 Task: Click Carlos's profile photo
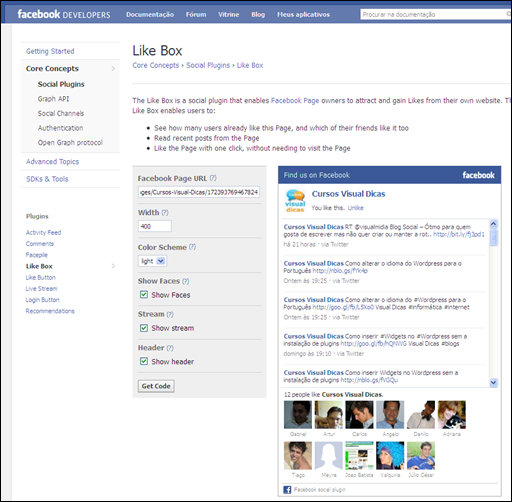point(359,415)
